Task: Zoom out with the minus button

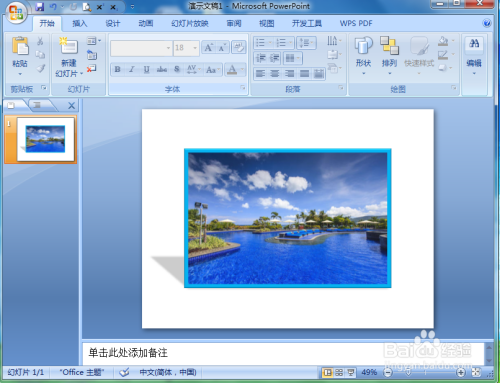Action: [x=388, y=372]
